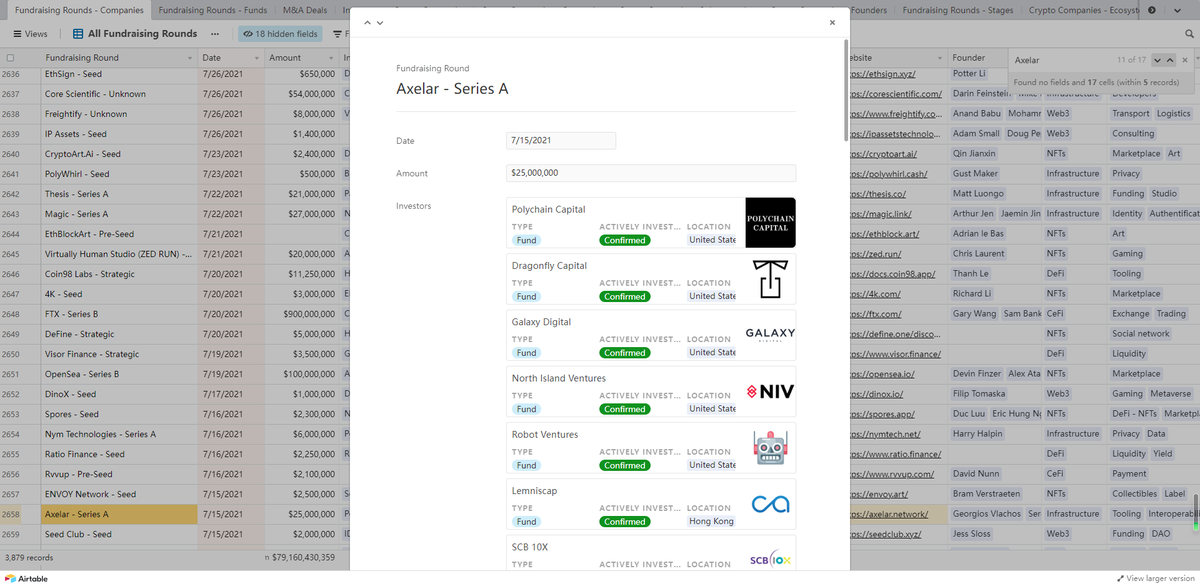The image size is (1200, 586).
Task: Click the Georgios Vlachos founder tag
Action: pos(987,514)
